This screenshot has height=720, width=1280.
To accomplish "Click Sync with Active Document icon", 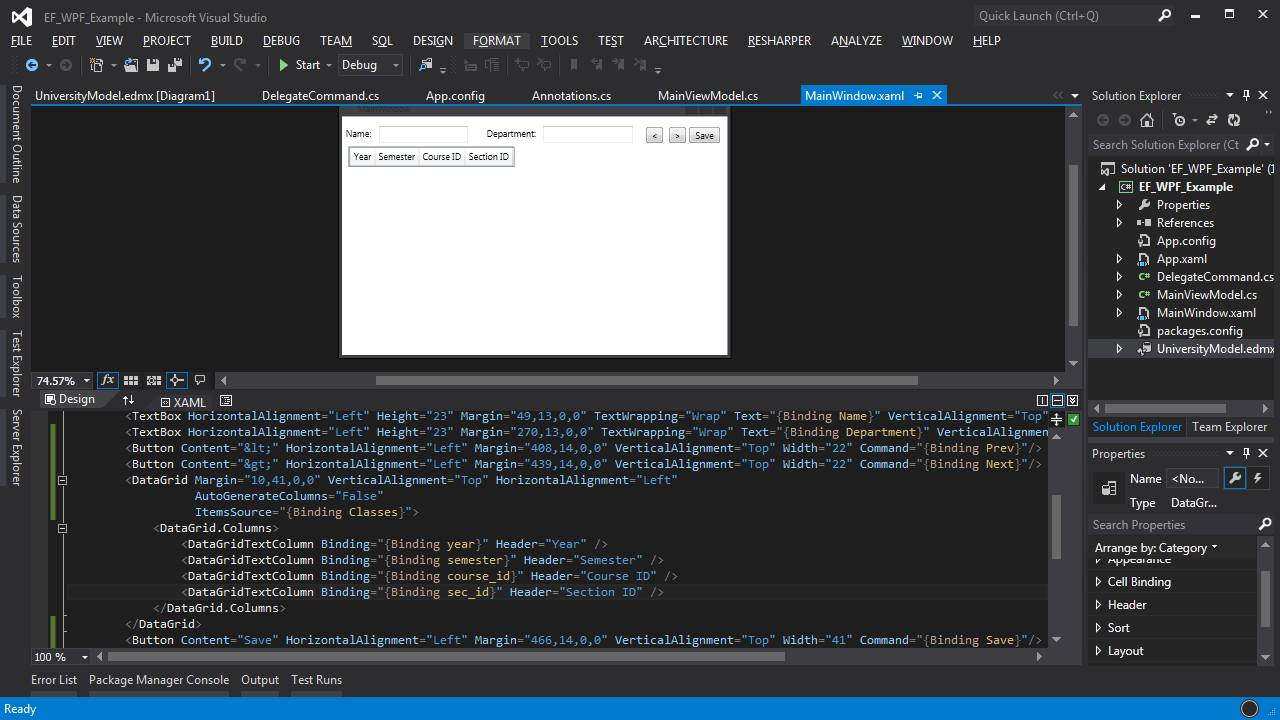I will [x=1212, y=120].
